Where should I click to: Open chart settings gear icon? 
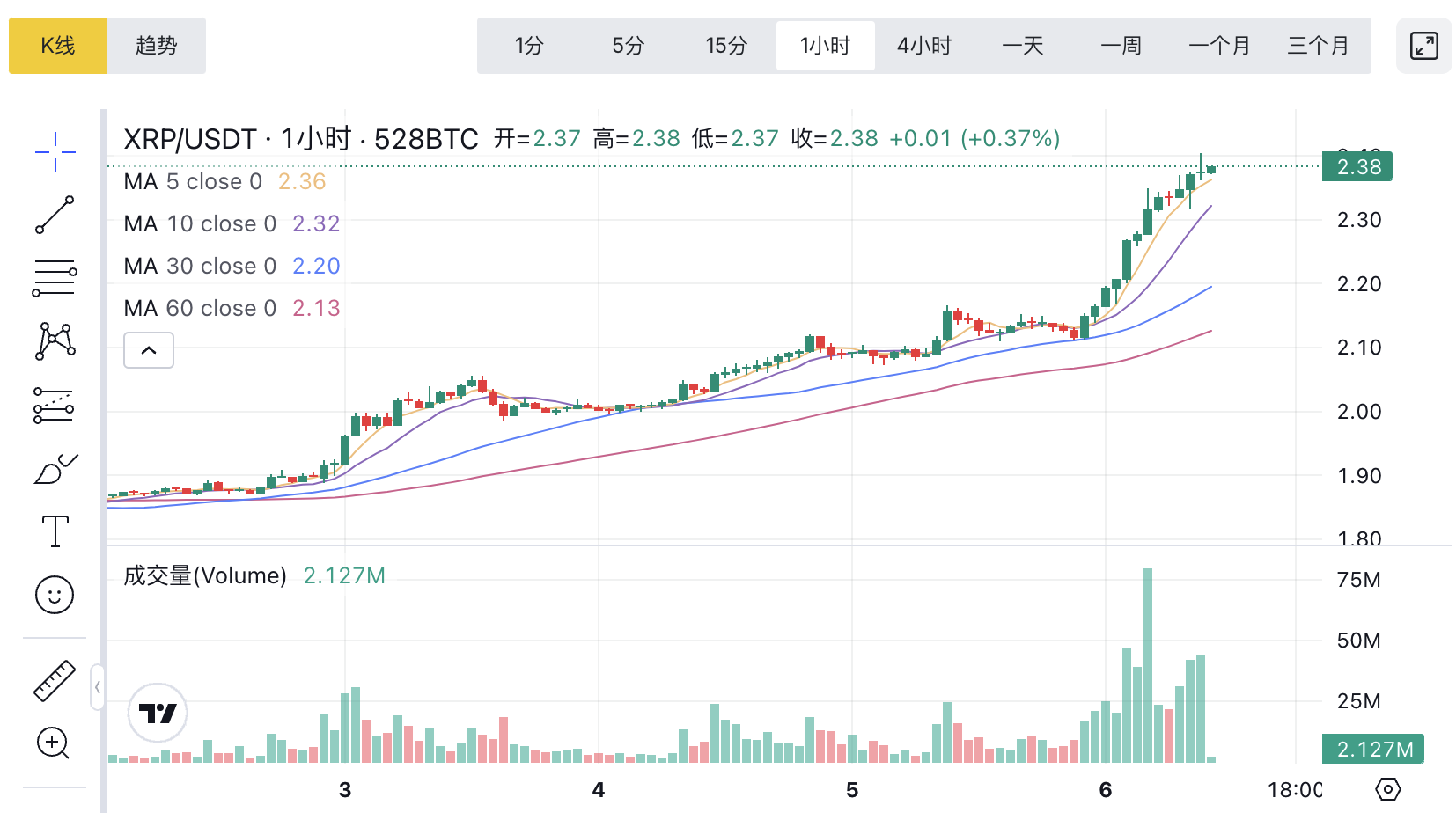pyautogui.click(x=1387, y=789)
